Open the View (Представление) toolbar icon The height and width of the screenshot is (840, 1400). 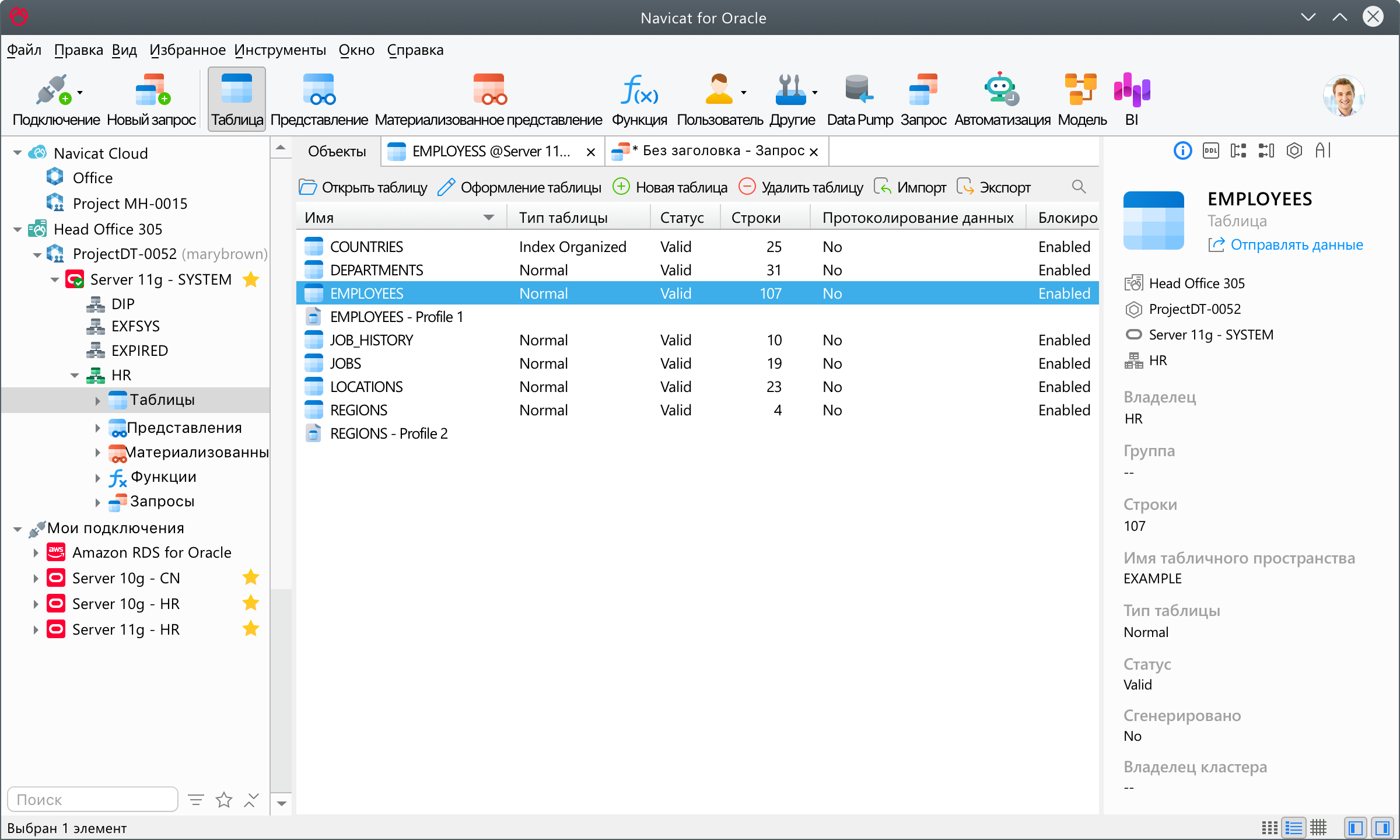tap(319, 100)
